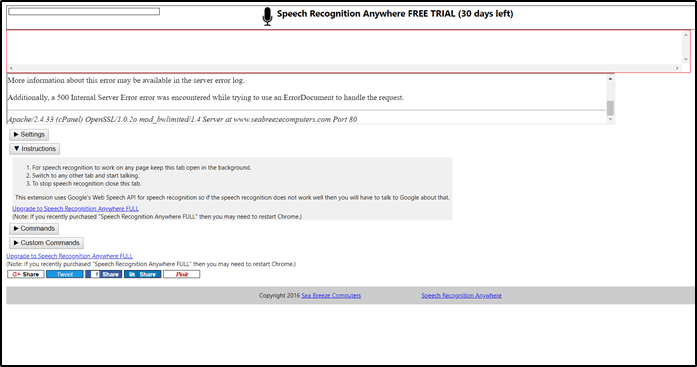This screenshot has height=367, width=697.
Task: Click down arrow of red text area scrollbar
Action: pyautogui.click(x=686, y=60)
